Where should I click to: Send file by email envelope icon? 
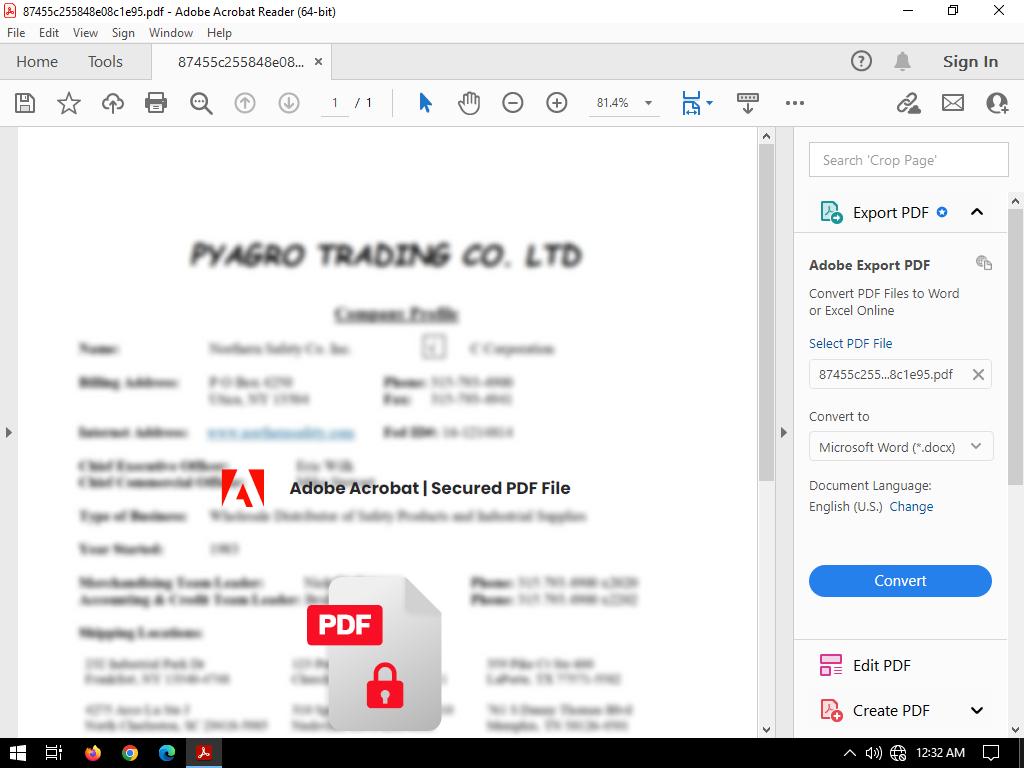tap(953, 103)
